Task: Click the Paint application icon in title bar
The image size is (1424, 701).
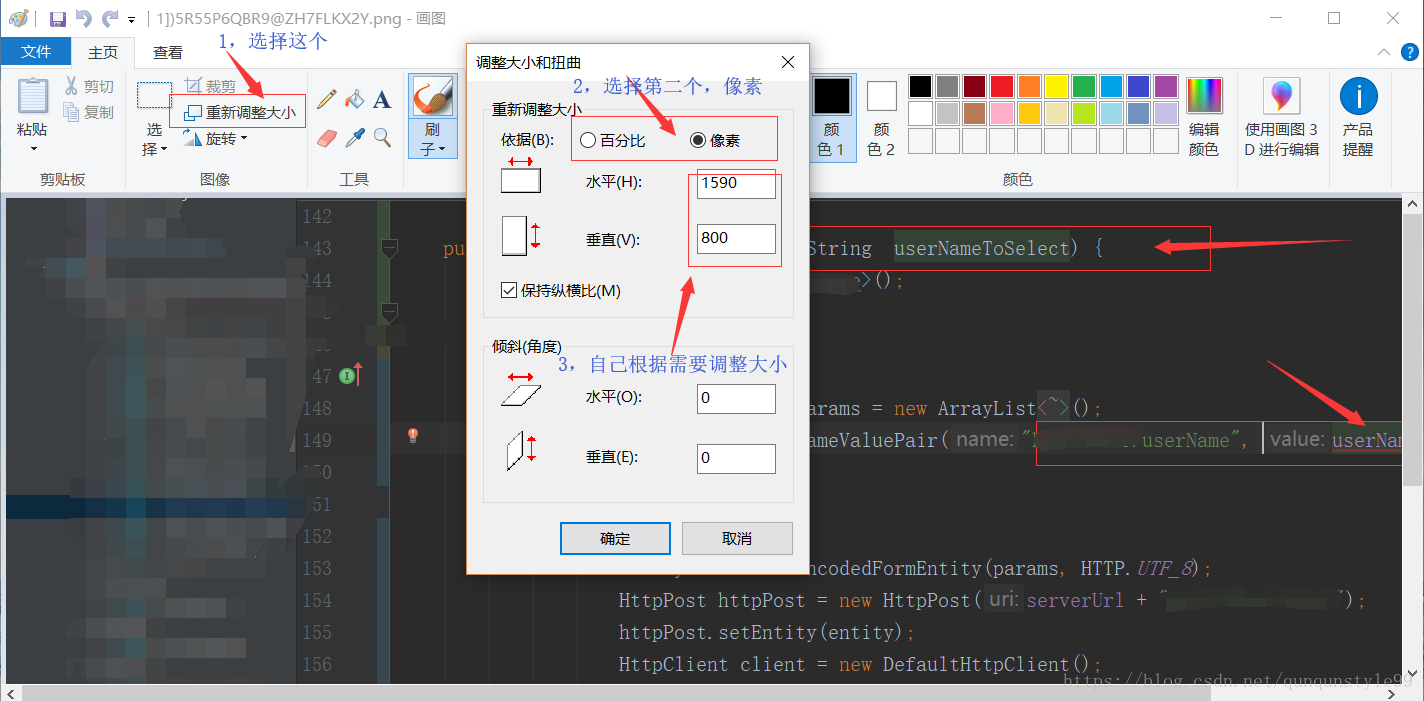Action: [17, 18]
